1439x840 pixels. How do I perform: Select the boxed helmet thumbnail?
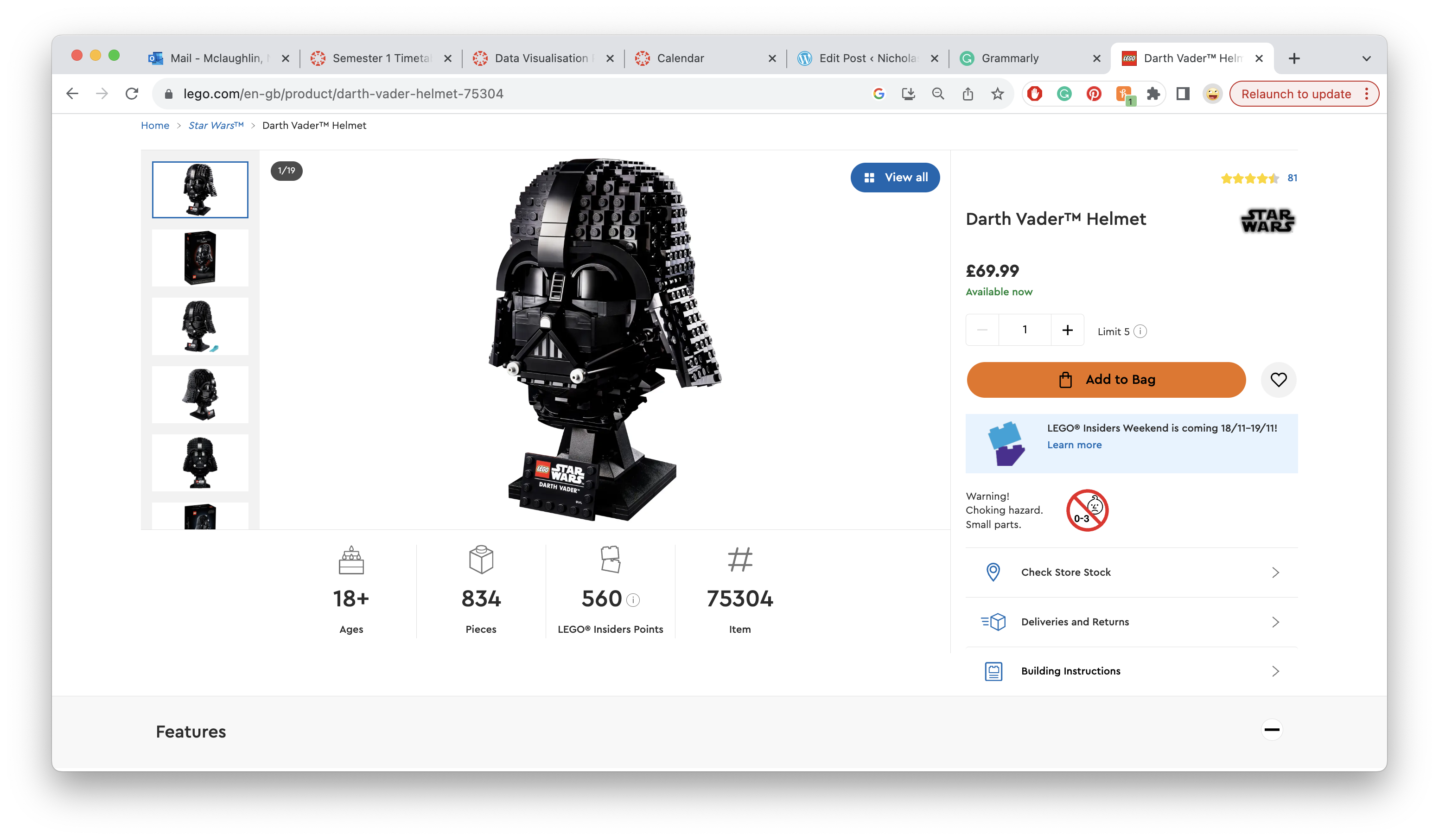click(200, 258)
